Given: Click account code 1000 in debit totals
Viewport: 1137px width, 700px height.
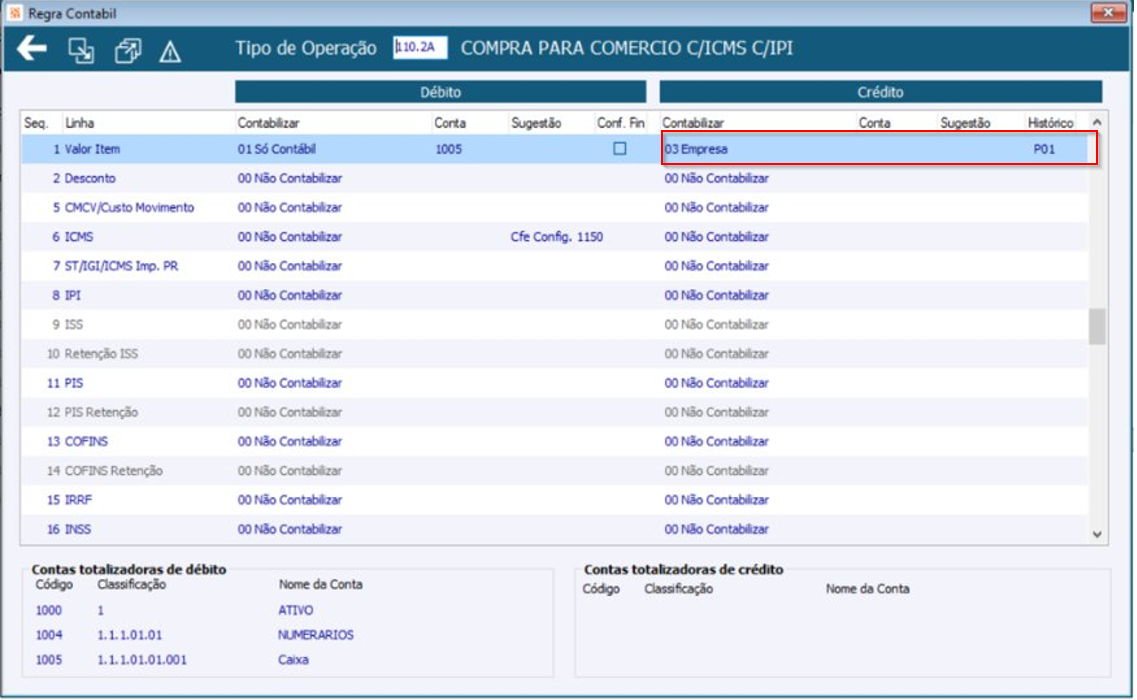Looking at the screenshot, I should (x=49, y=610).
